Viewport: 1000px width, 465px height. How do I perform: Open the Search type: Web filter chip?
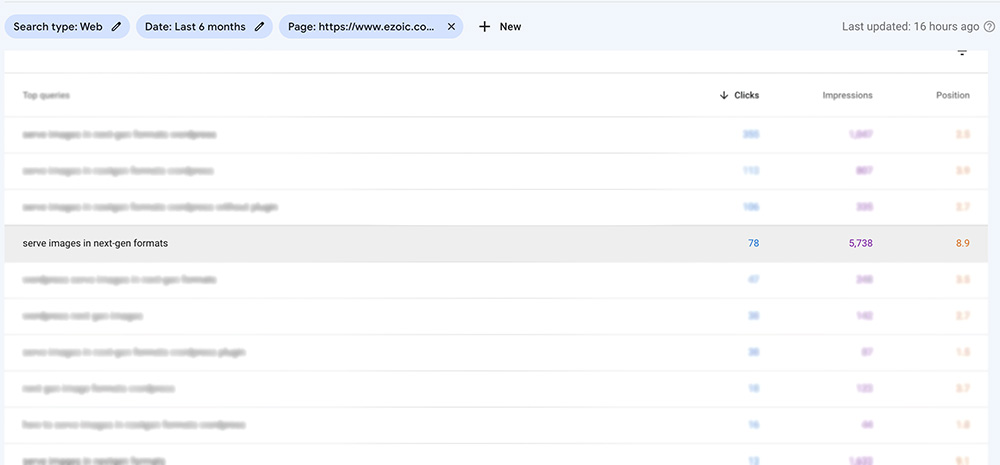[x=67, y=27]
